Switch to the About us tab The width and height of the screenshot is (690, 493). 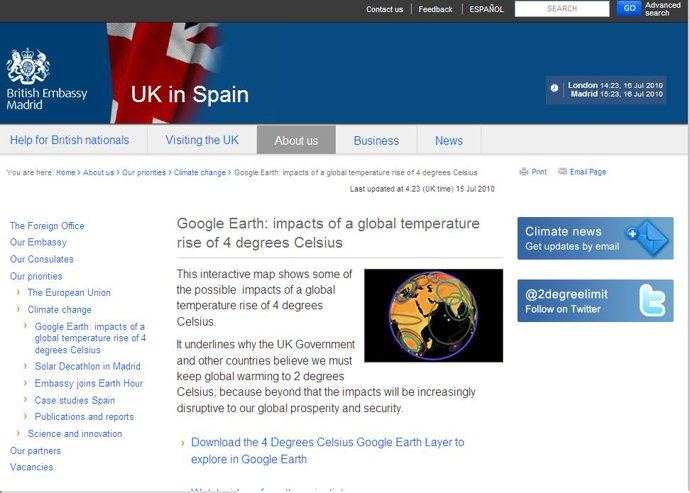(x=296, y=140)
